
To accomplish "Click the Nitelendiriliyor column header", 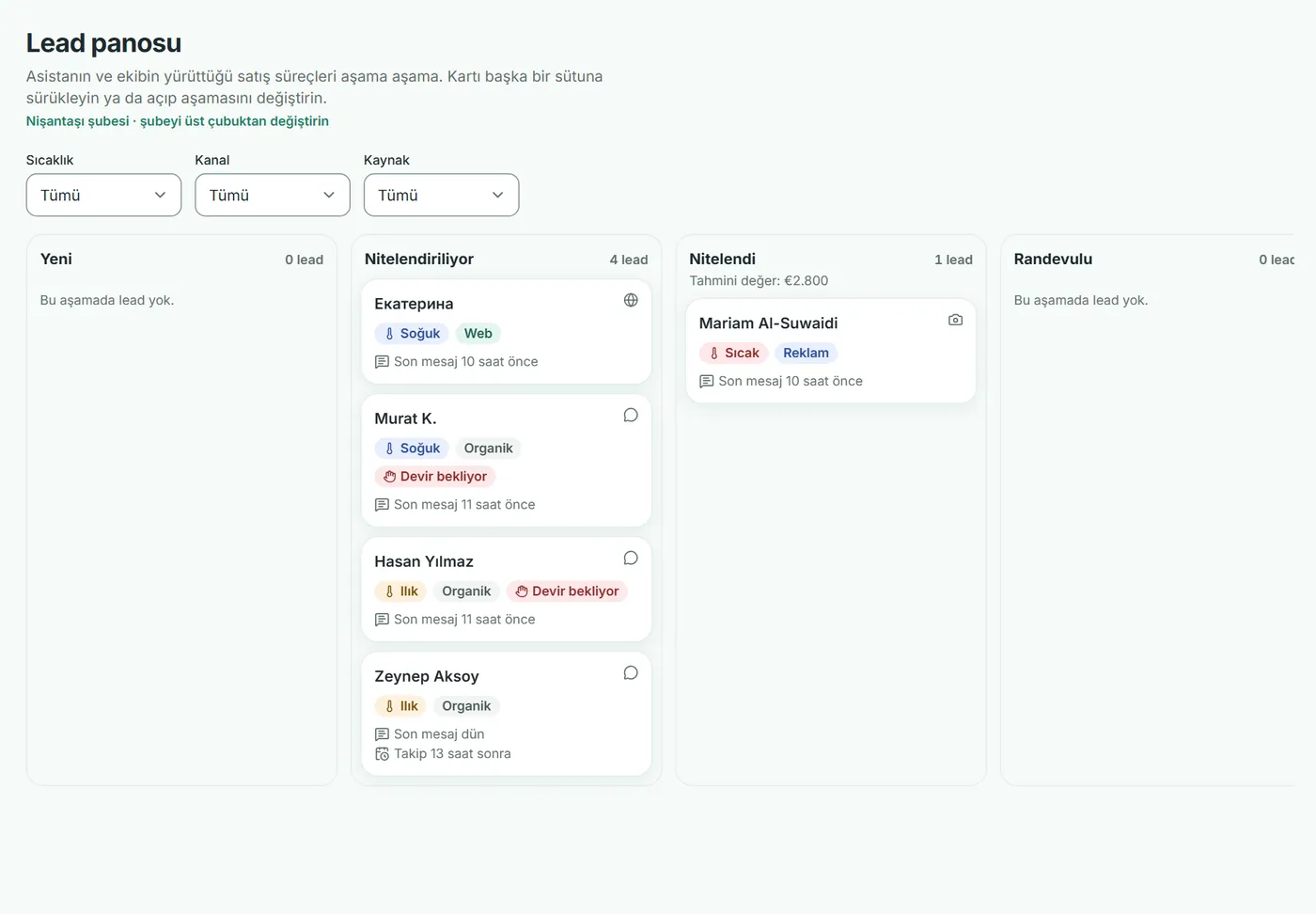I will [x=419, y=260].
